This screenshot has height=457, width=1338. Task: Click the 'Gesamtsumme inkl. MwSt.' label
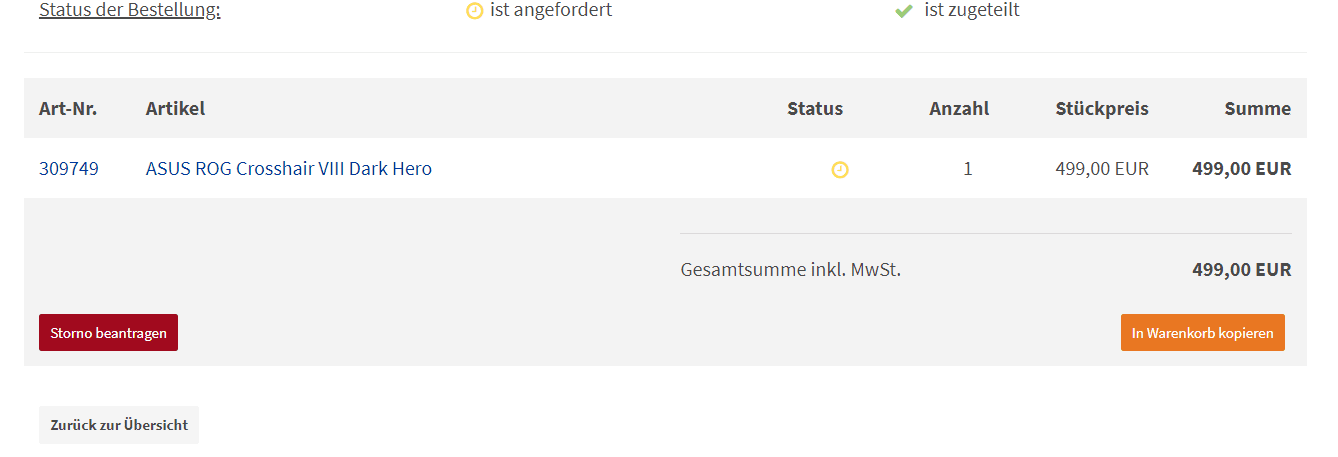pyautogui.click(x=790, y=270)
